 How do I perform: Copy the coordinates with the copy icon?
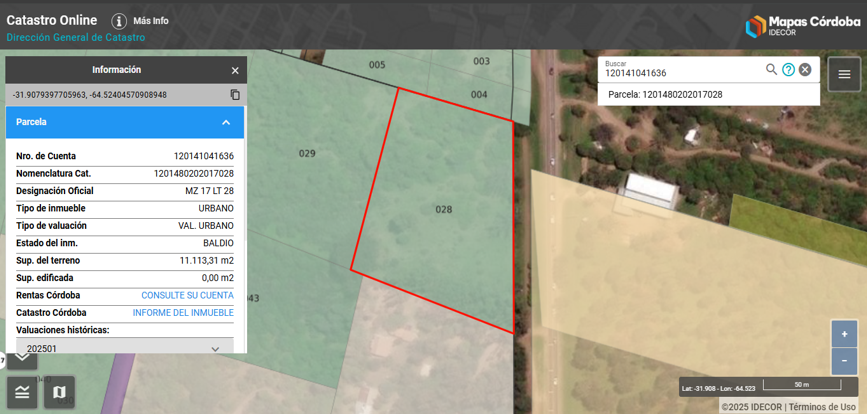[x=235, y=95]
